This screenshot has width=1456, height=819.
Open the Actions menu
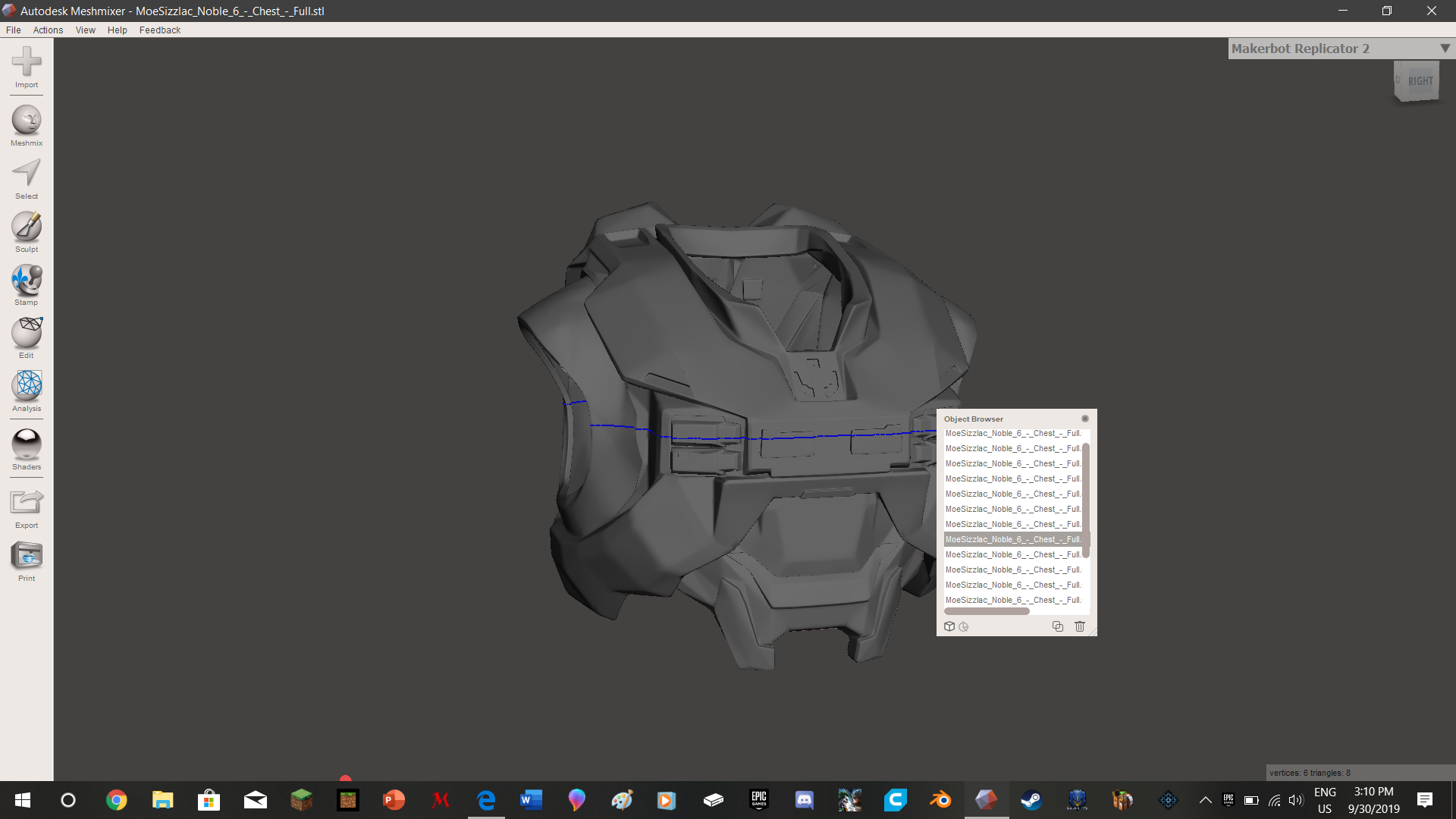tap(48, 30)
